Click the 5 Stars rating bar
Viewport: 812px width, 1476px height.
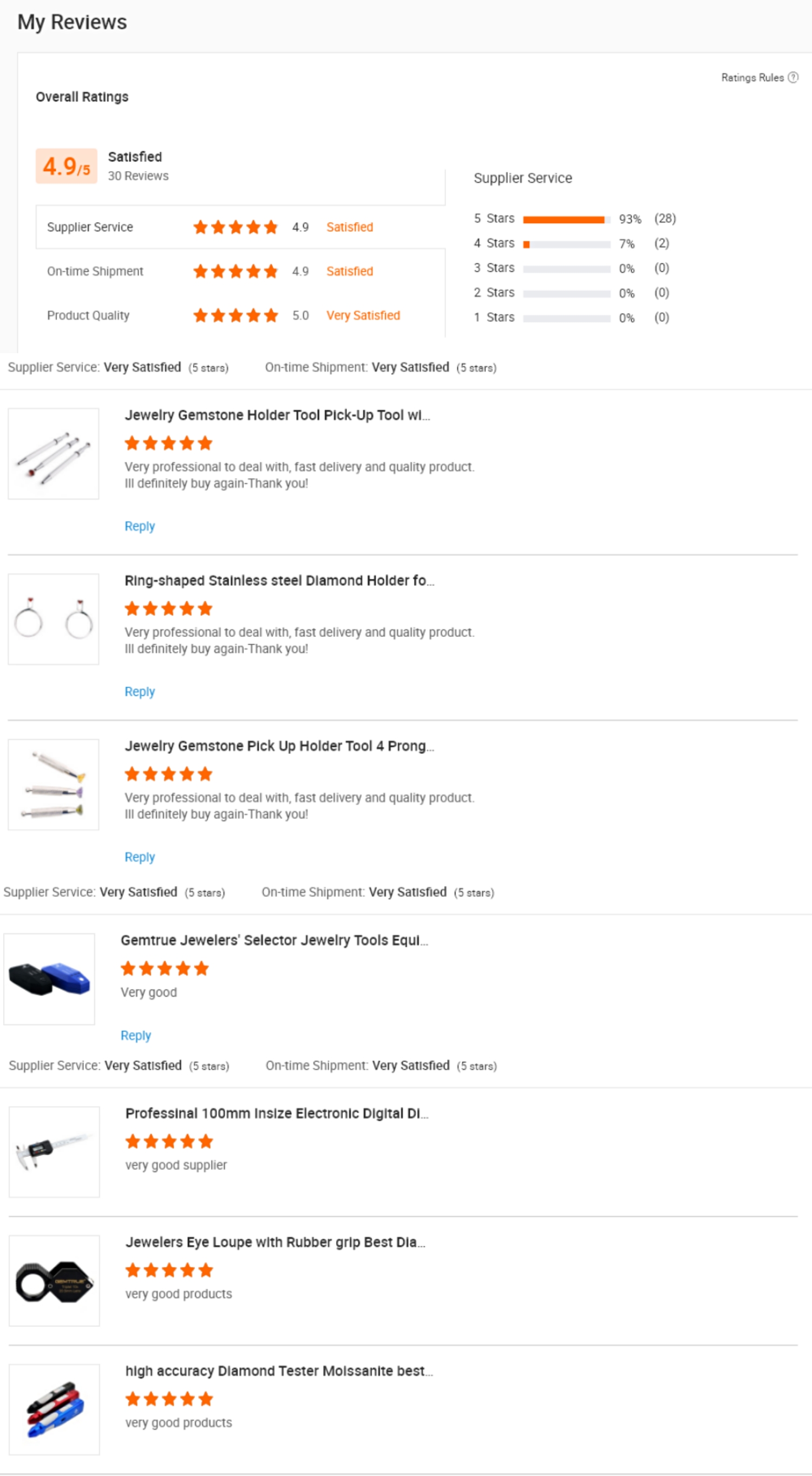(x=566, y=219)
